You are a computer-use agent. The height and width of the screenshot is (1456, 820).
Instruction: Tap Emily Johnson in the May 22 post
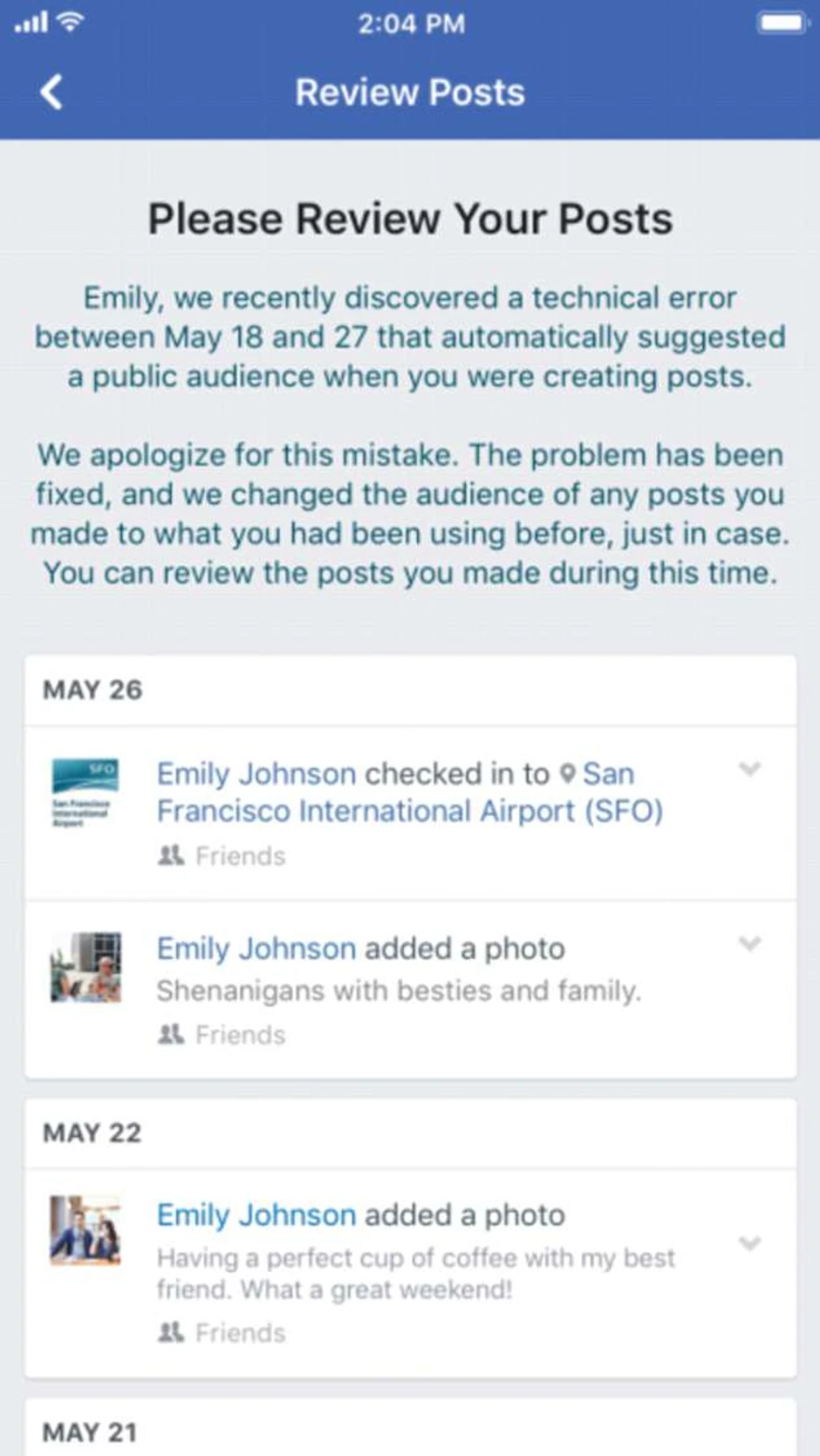(x=256, y=1214)
